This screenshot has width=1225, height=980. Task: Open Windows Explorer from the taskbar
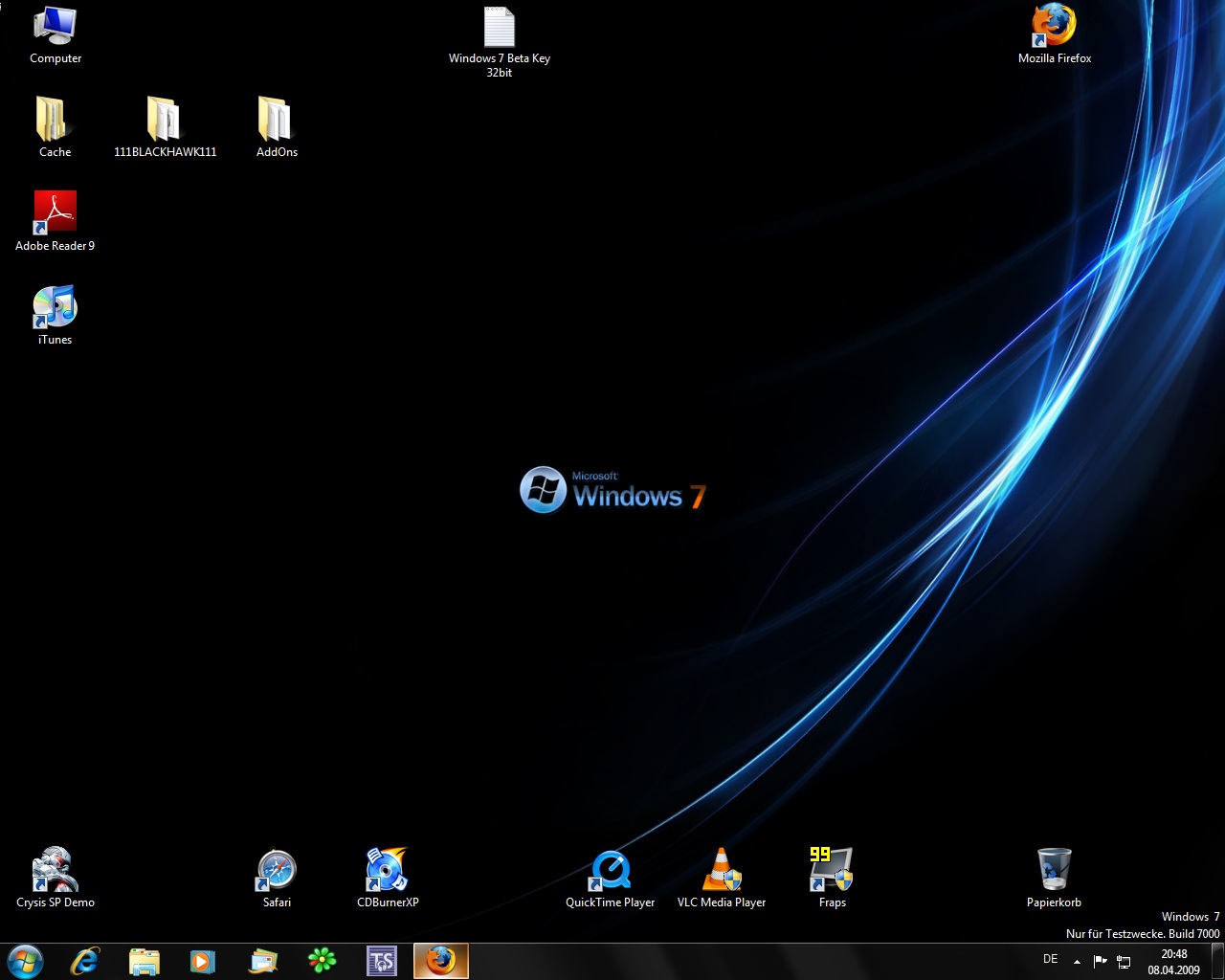point(144,961)
